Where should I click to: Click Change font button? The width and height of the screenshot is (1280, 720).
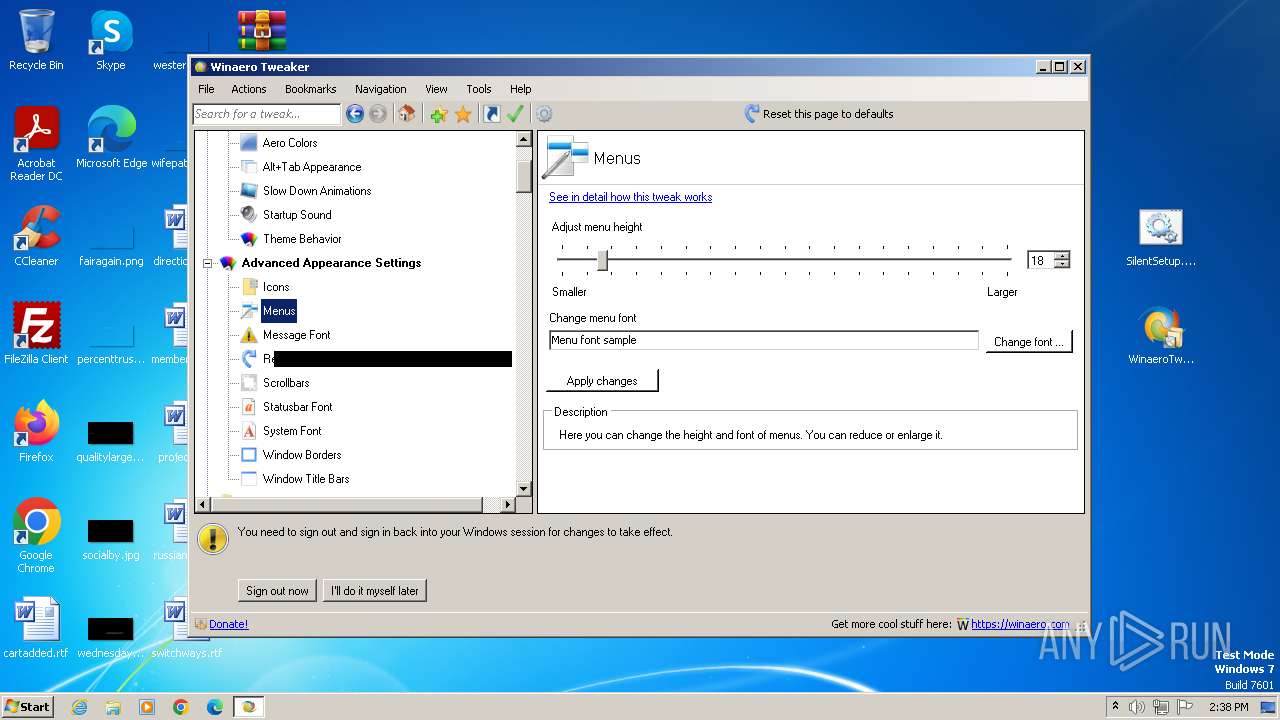click(1029, 342)
